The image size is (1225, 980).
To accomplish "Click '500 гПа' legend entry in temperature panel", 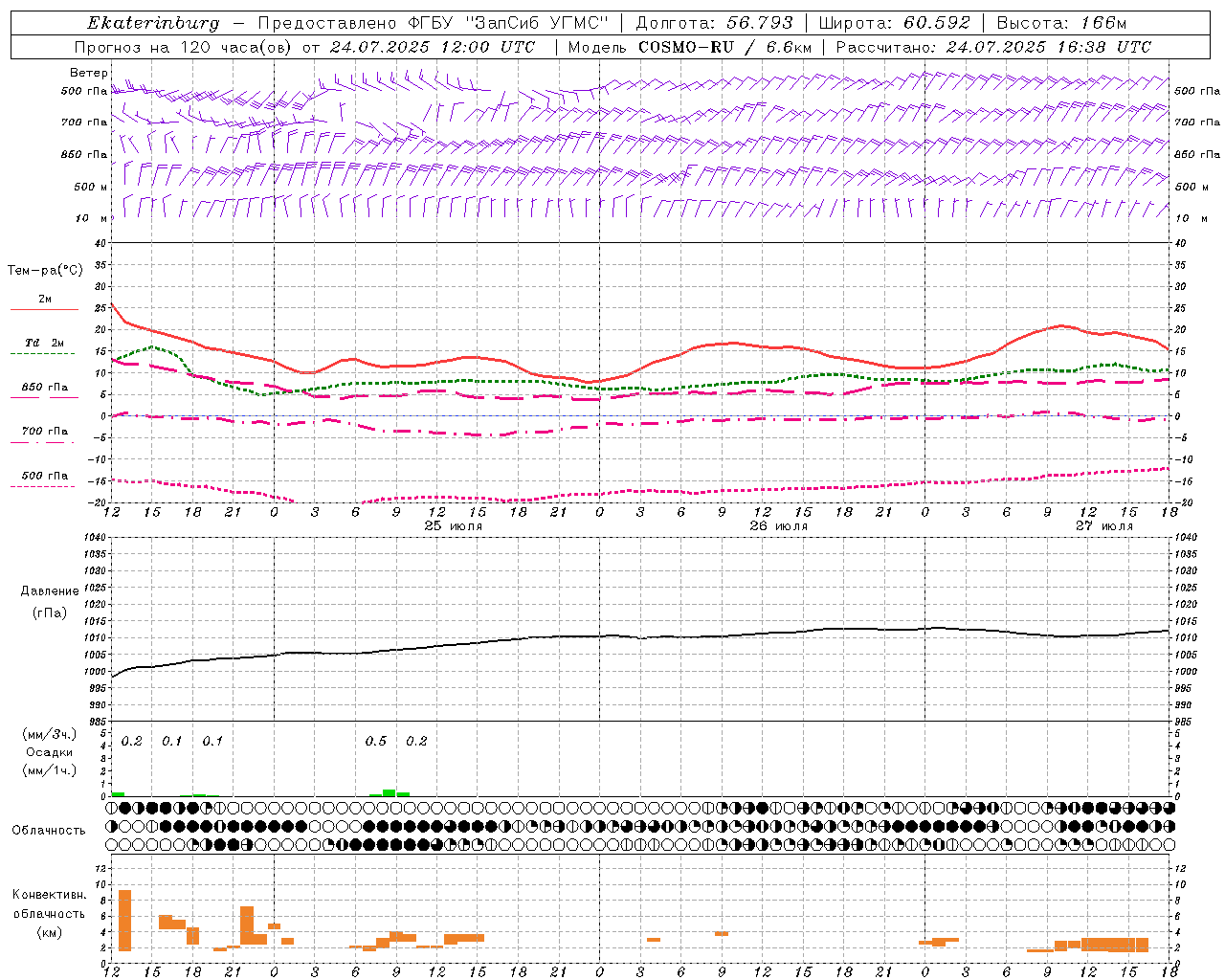I will [x=45, y=475].
